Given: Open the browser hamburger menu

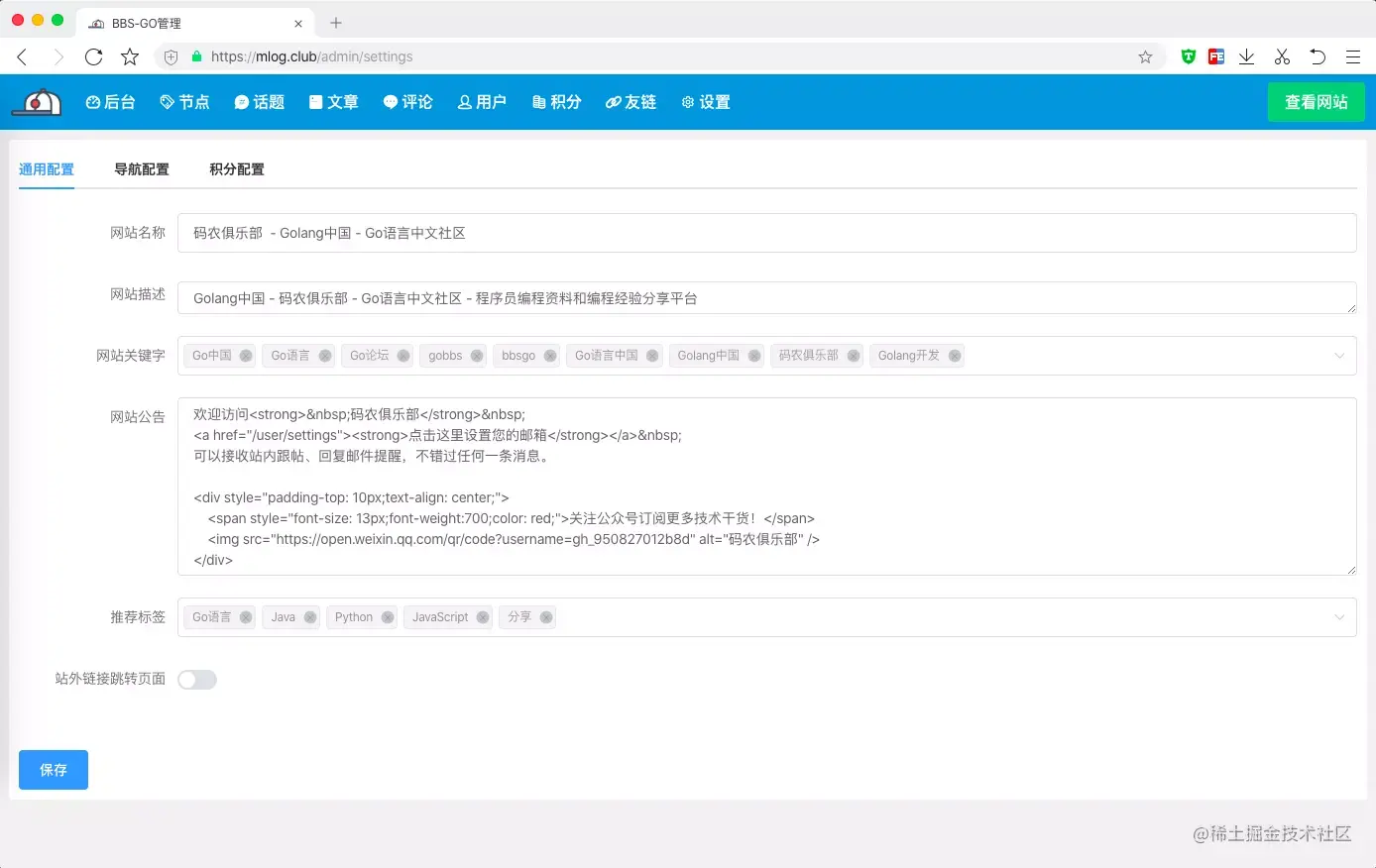Looking at the screenshot, I should pyautogui.click(x=1353, y=56).
